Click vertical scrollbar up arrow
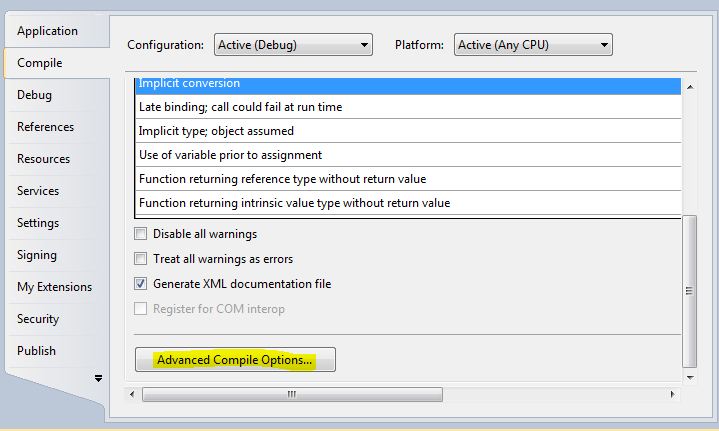The image size is (719, 431). 690,87
